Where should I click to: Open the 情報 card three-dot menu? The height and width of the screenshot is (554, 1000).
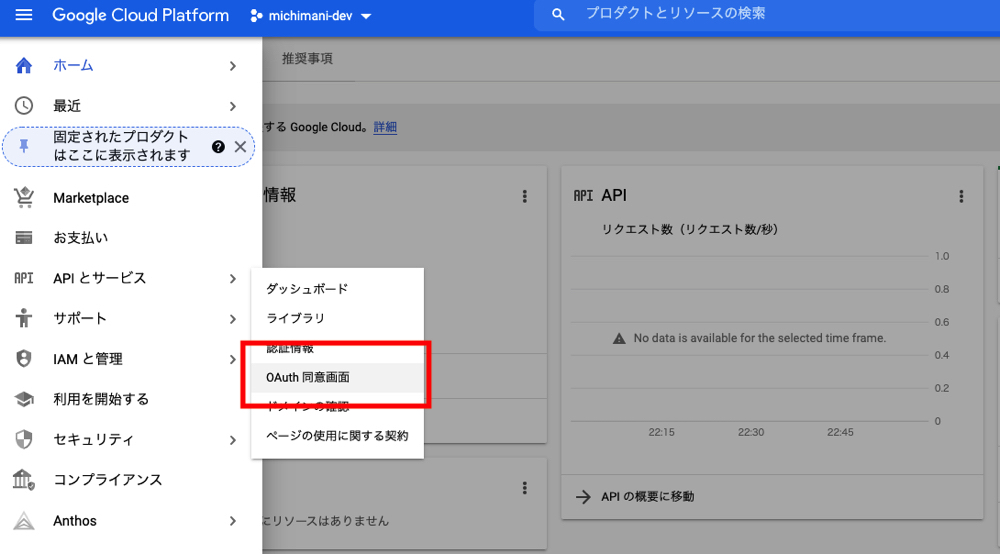point(525,196)
